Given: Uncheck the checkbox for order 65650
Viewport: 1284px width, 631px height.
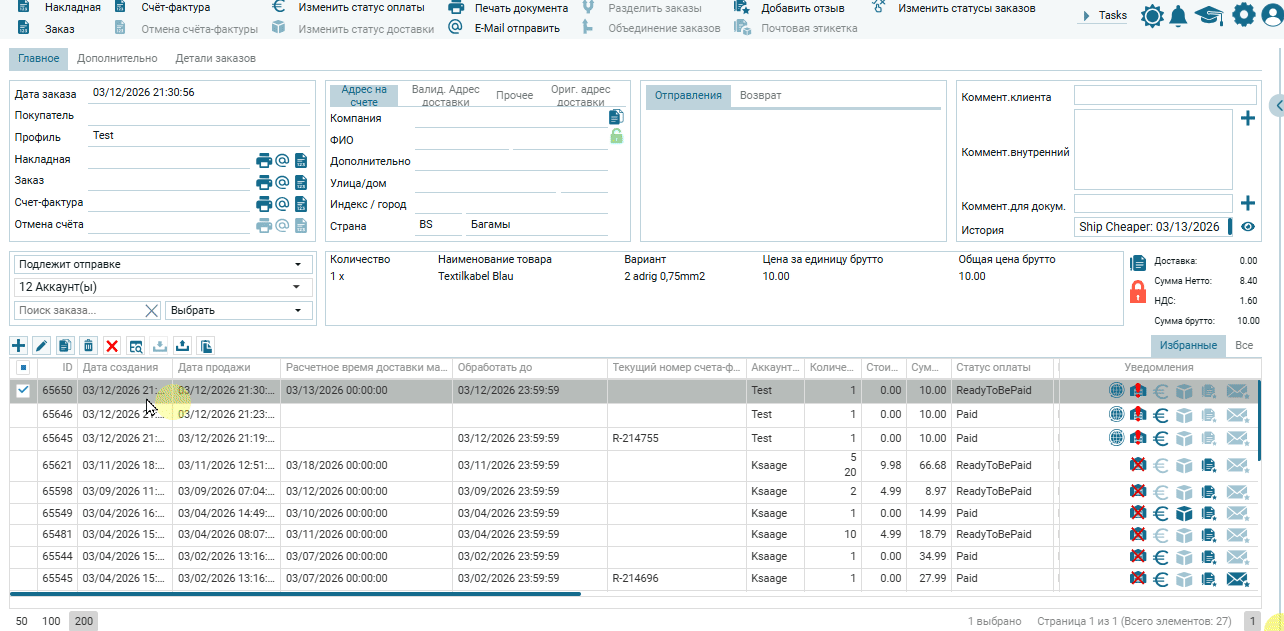Looking at the screenshot, I should [23, 391].
